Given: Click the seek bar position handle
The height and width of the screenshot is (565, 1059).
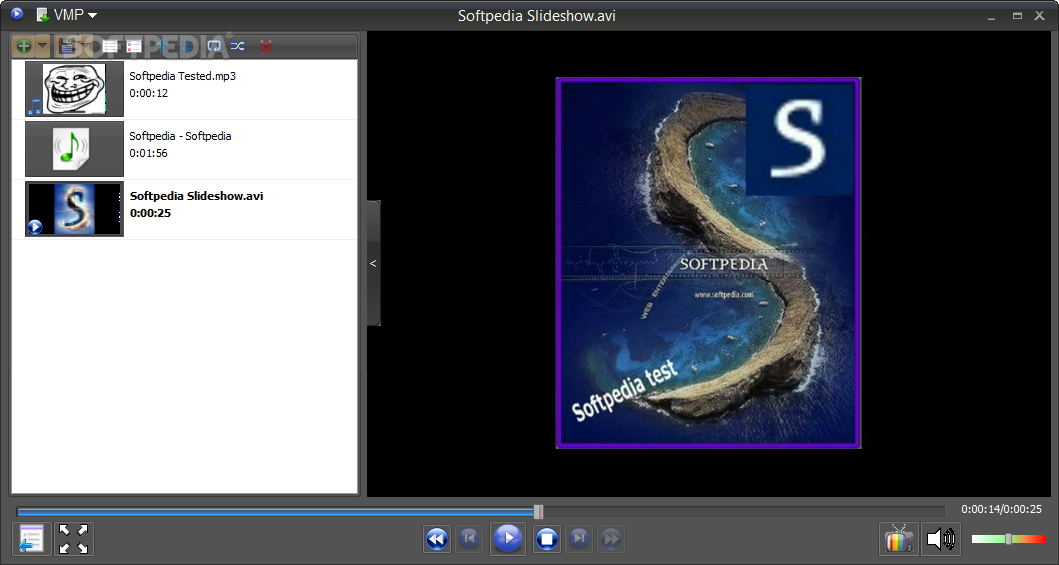Looking at the screenshot, I should coord(538,512).
